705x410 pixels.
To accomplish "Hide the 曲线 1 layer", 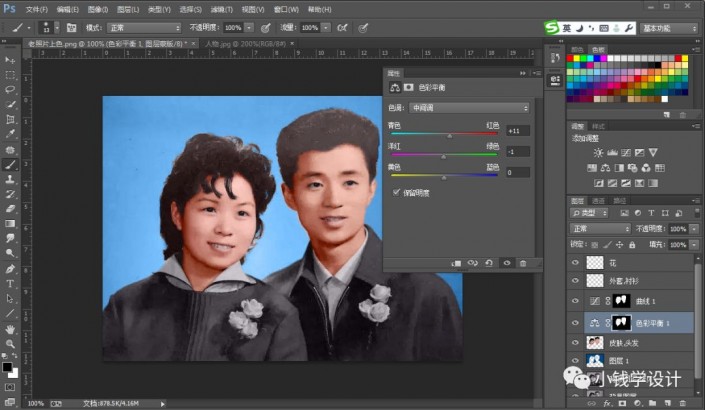I will pos(575,301).
